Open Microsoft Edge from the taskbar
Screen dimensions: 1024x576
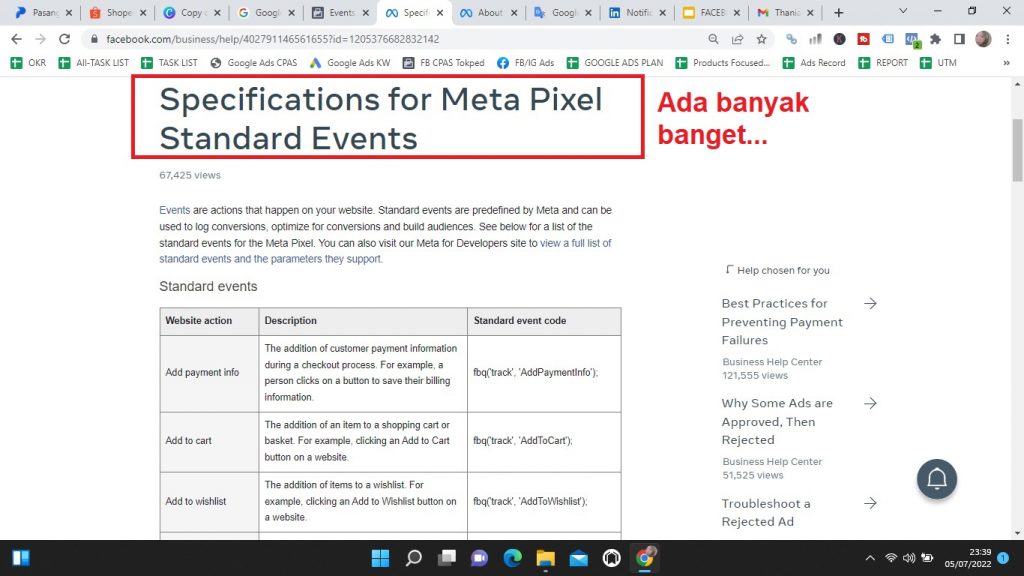click(x=512, y=558)
